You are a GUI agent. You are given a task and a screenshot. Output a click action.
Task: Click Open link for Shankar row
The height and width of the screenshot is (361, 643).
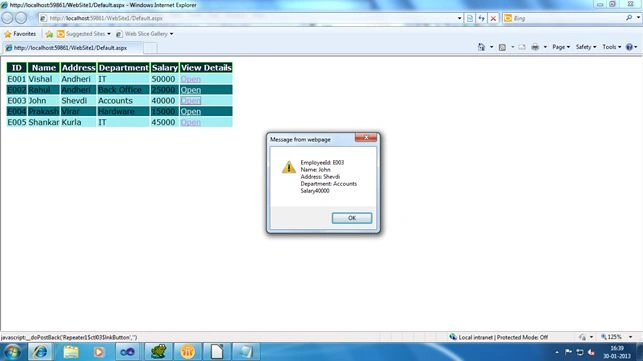191,122
